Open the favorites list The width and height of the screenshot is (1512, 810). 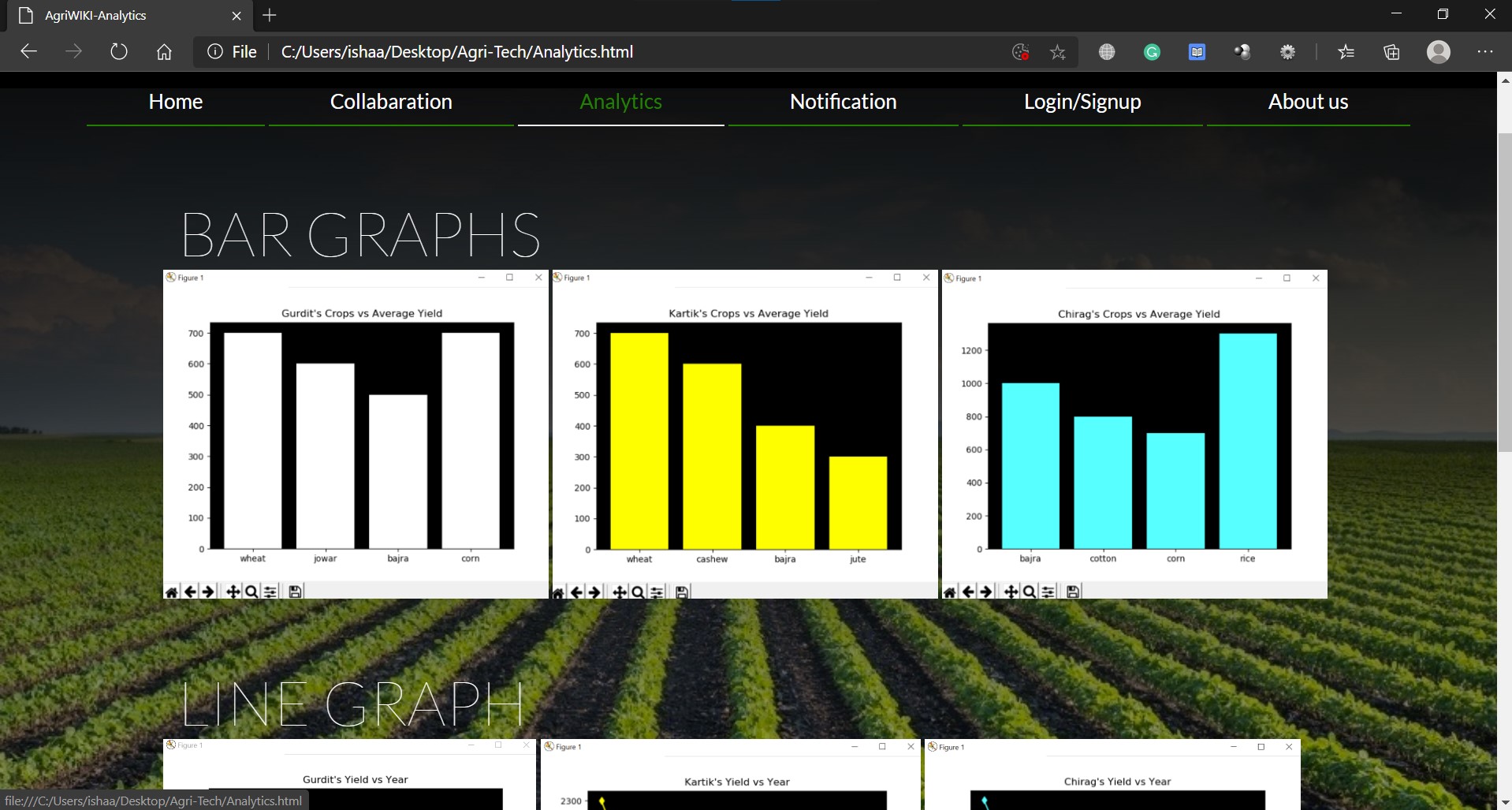tap(1346, 52)
